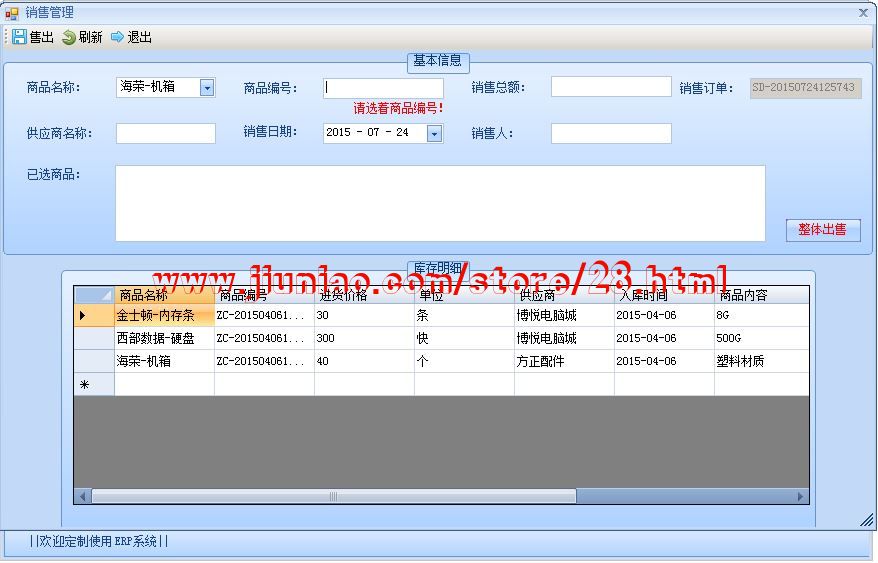Click the 刷新 refresh toolbar icon
Screen dimensions: 878x563
[69, 37]
